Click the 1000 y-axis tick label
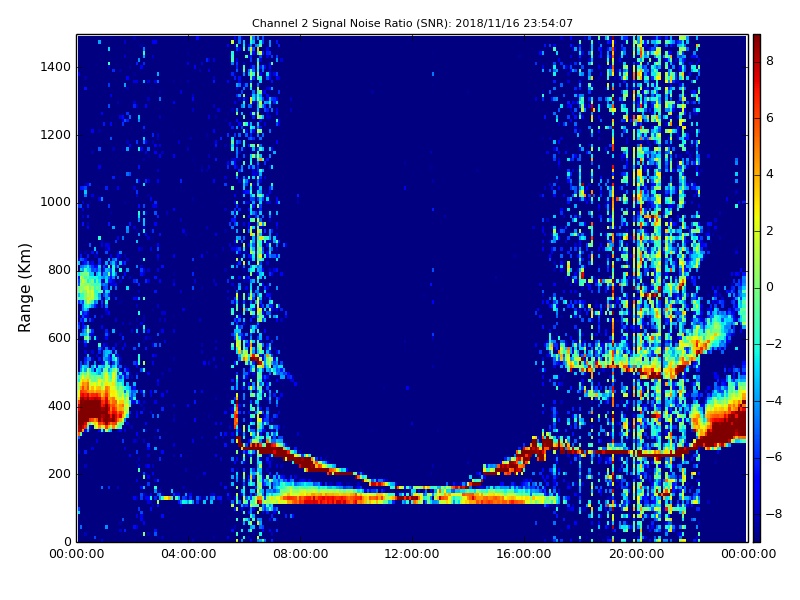 pyautogui.click(x=56, y=202)
